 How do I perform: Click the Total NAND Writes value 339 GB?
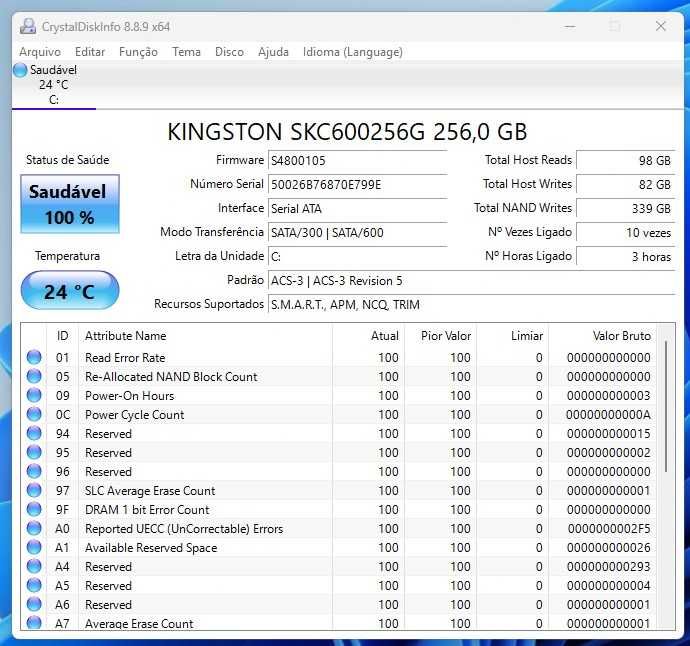point(625,209)
